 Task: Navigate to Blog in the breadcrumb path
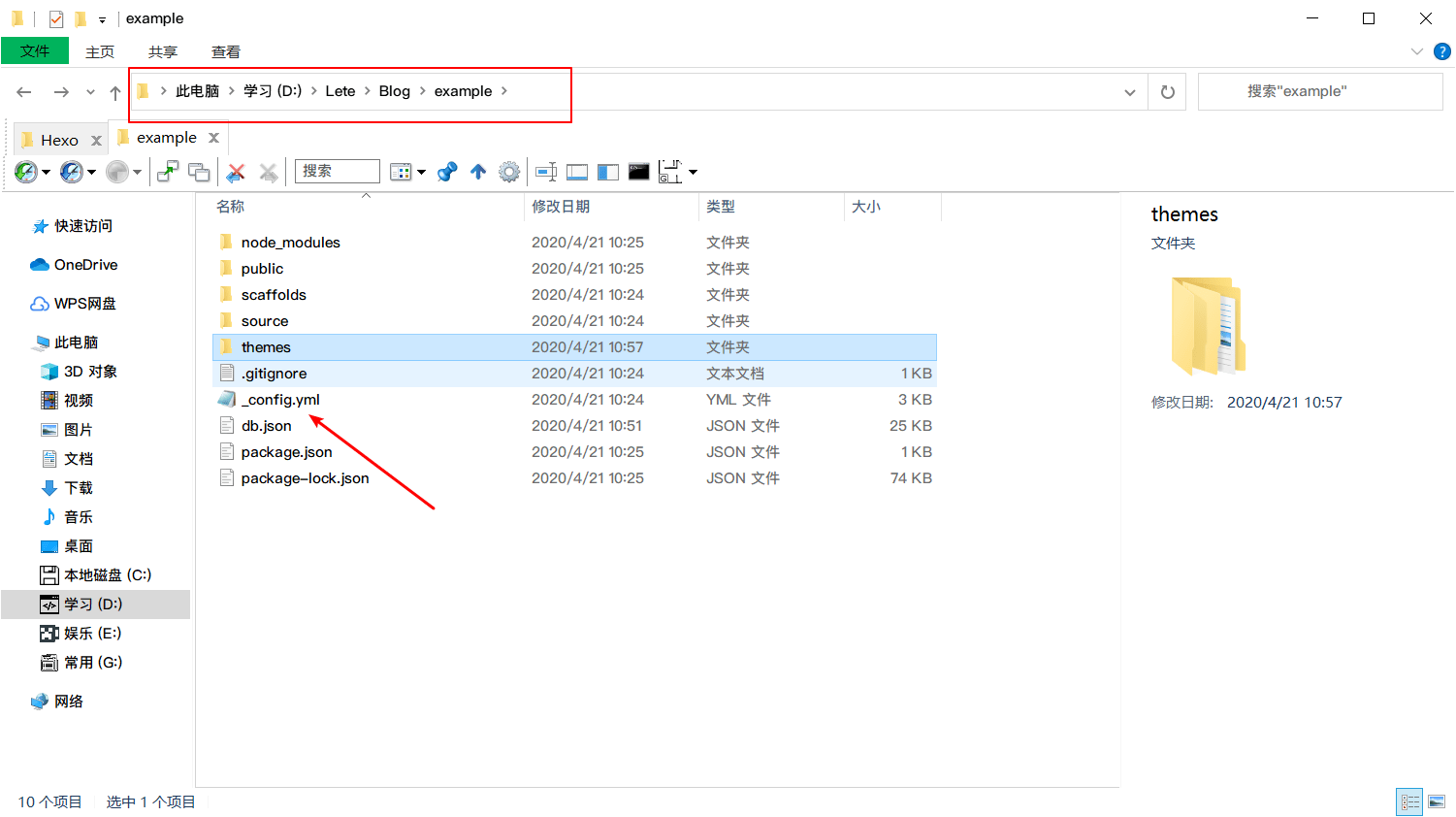(394, 91)
